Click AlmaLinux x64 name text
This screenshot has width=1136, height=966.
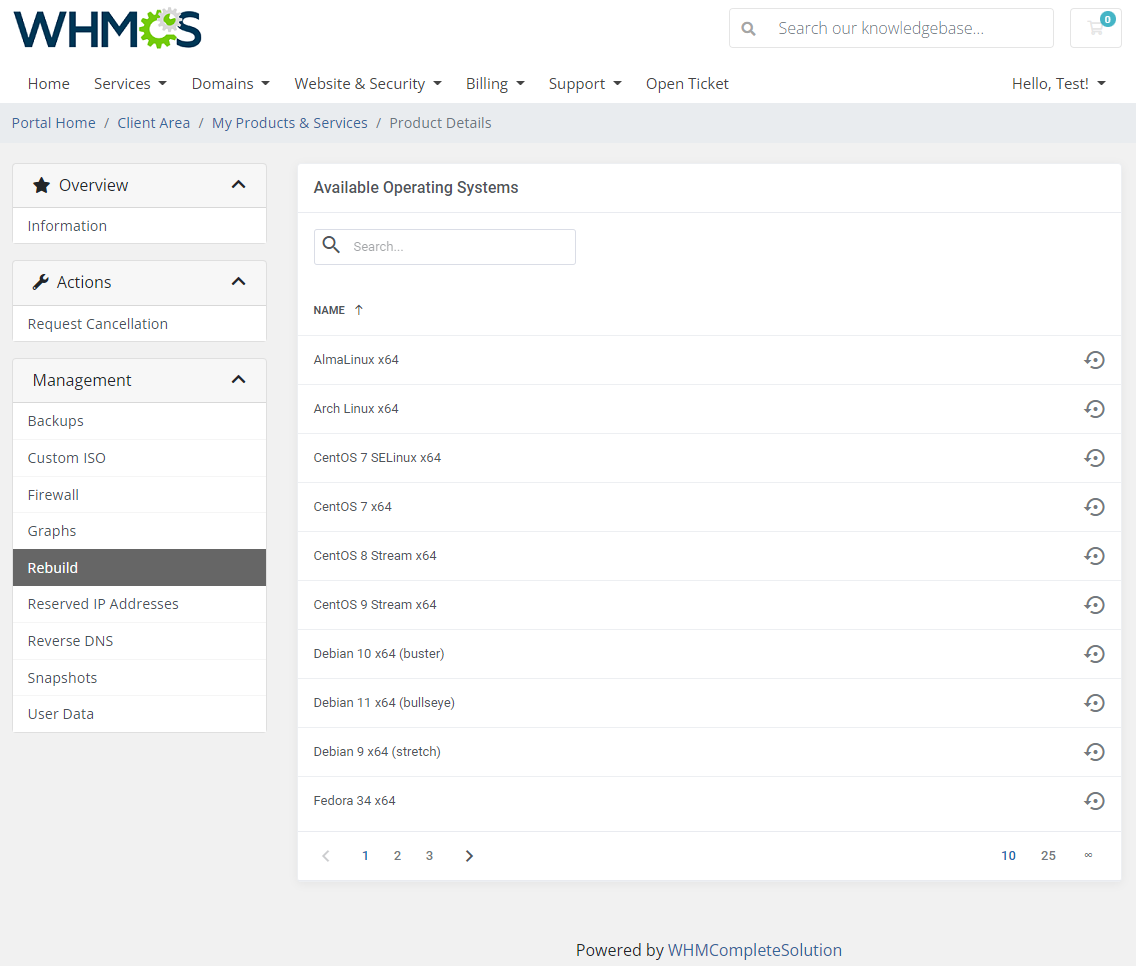[356, 360]
